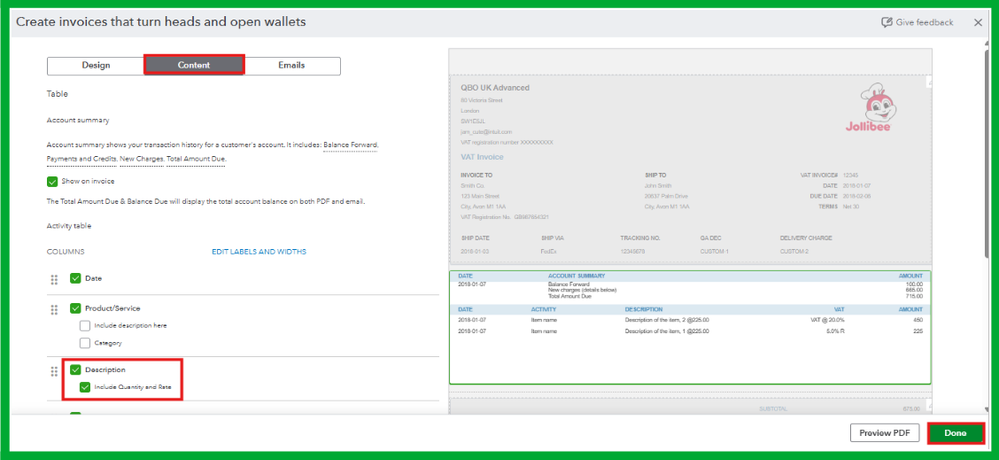Click the Total Amount Due term
Screen dimensions: 999x460
pos(196,159)
